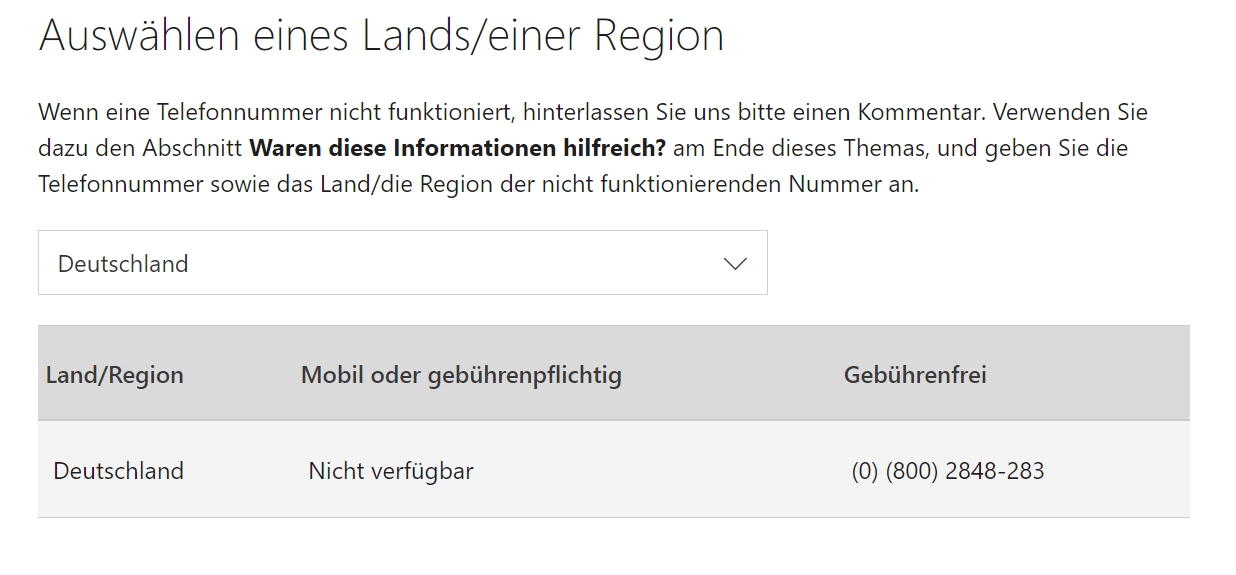Click bold text Waren diese Informationen hilfreich?
This screenshot has height=575, width=1236.
[457, 148]
